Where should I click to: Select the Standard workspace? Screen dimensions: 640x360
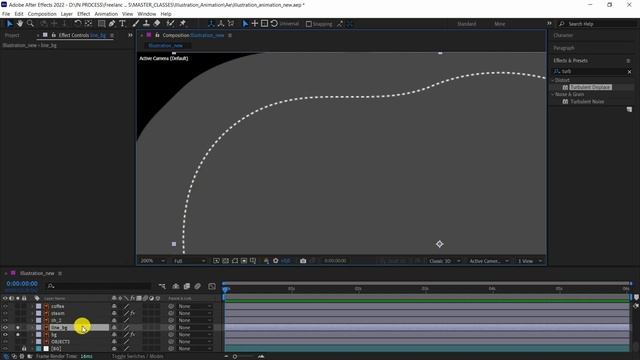coord(467,24)
